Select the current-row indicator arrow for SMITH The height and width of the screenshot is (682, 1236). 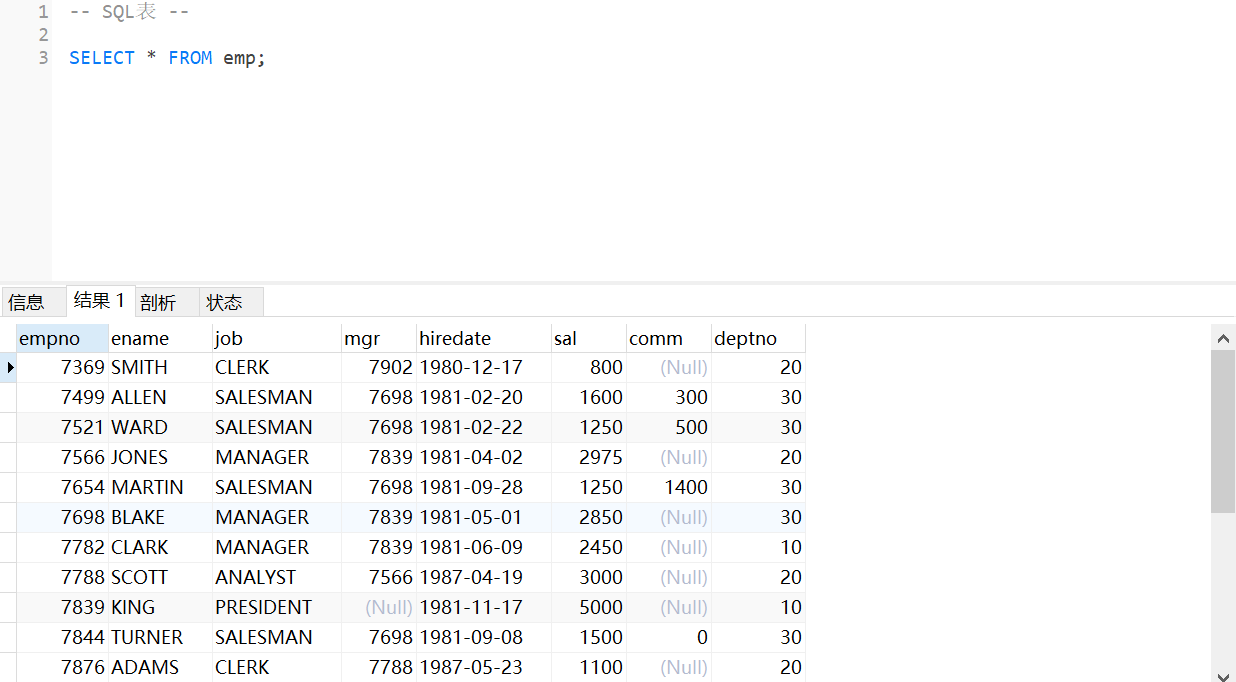coord(9,367)
